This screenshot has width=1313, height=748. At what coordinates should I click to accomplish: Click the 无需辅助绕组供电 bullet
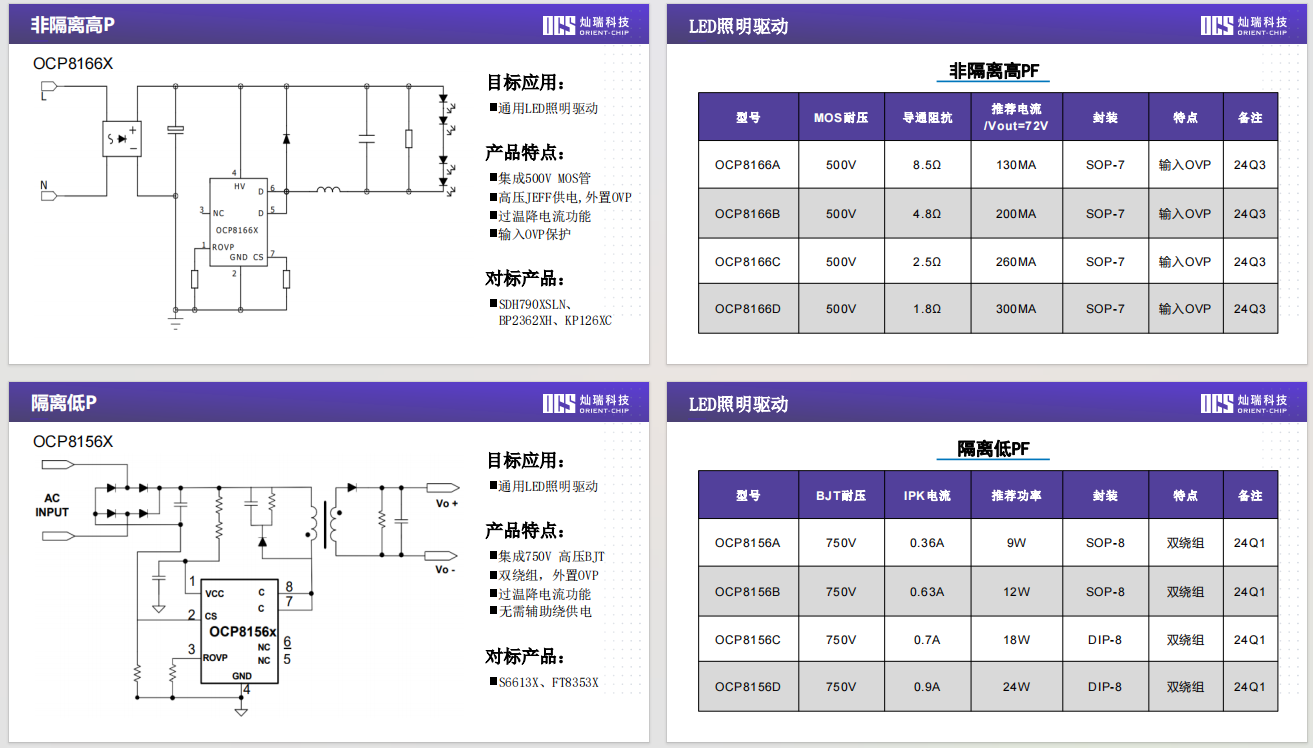[540, 611]
